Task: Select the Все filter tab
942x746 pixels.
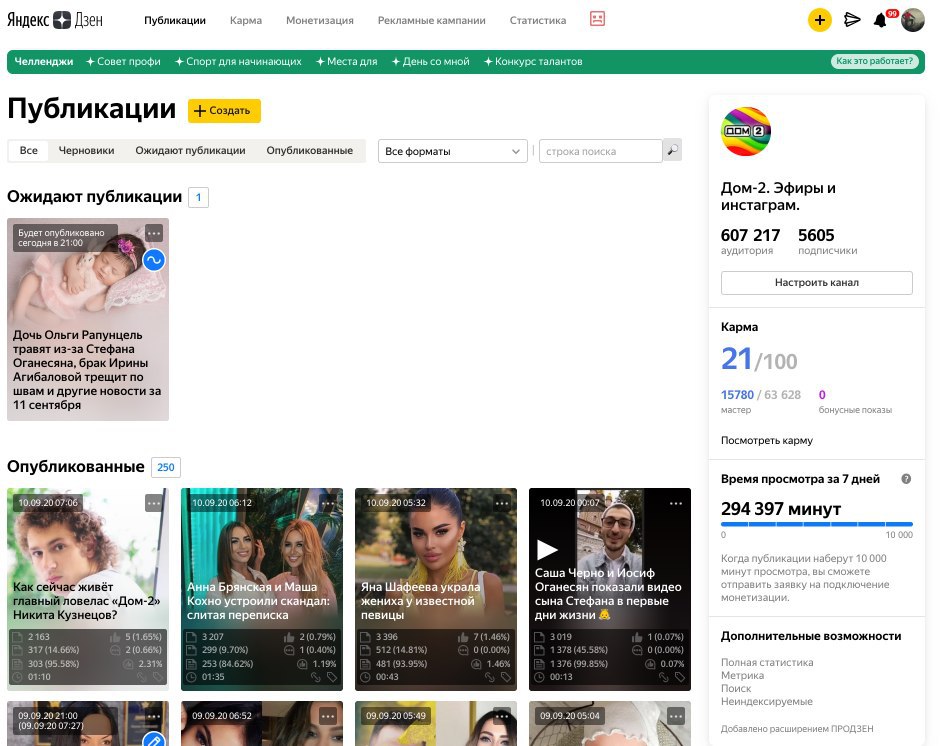Action: click(28, 150)
